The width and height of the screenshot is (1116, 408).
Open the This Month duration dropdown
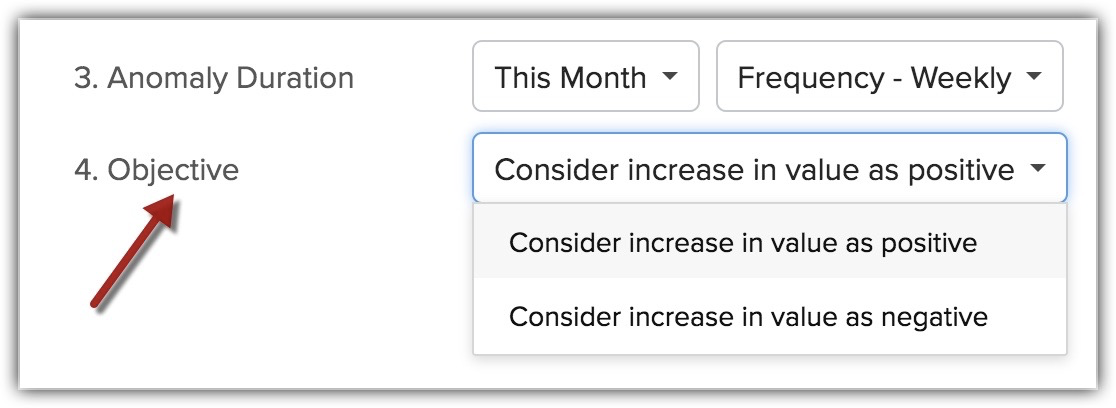click(x=585, y=77)
